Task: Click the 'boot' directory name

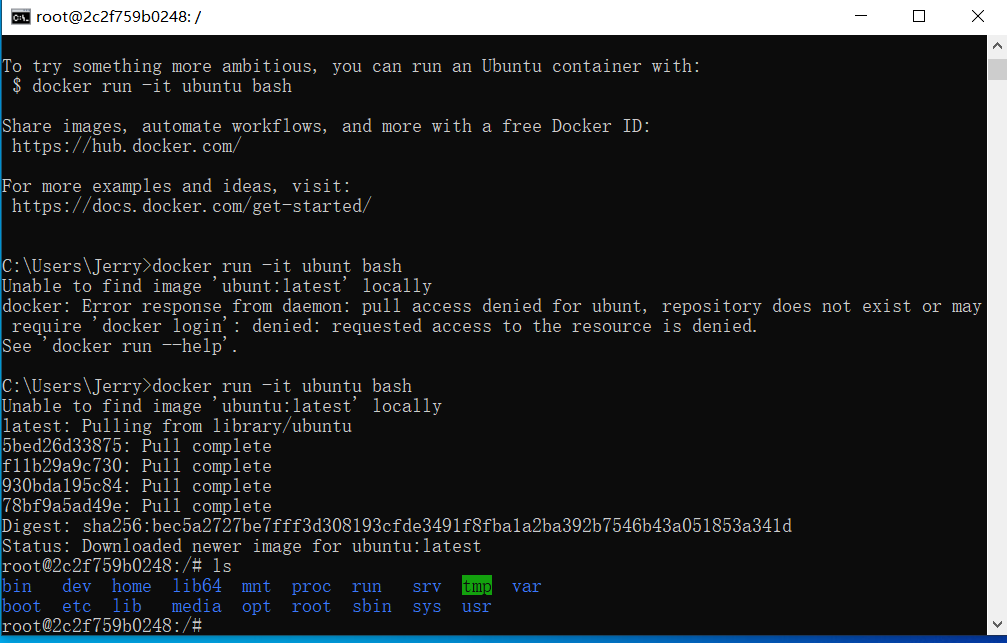Action: pos(21,606)
